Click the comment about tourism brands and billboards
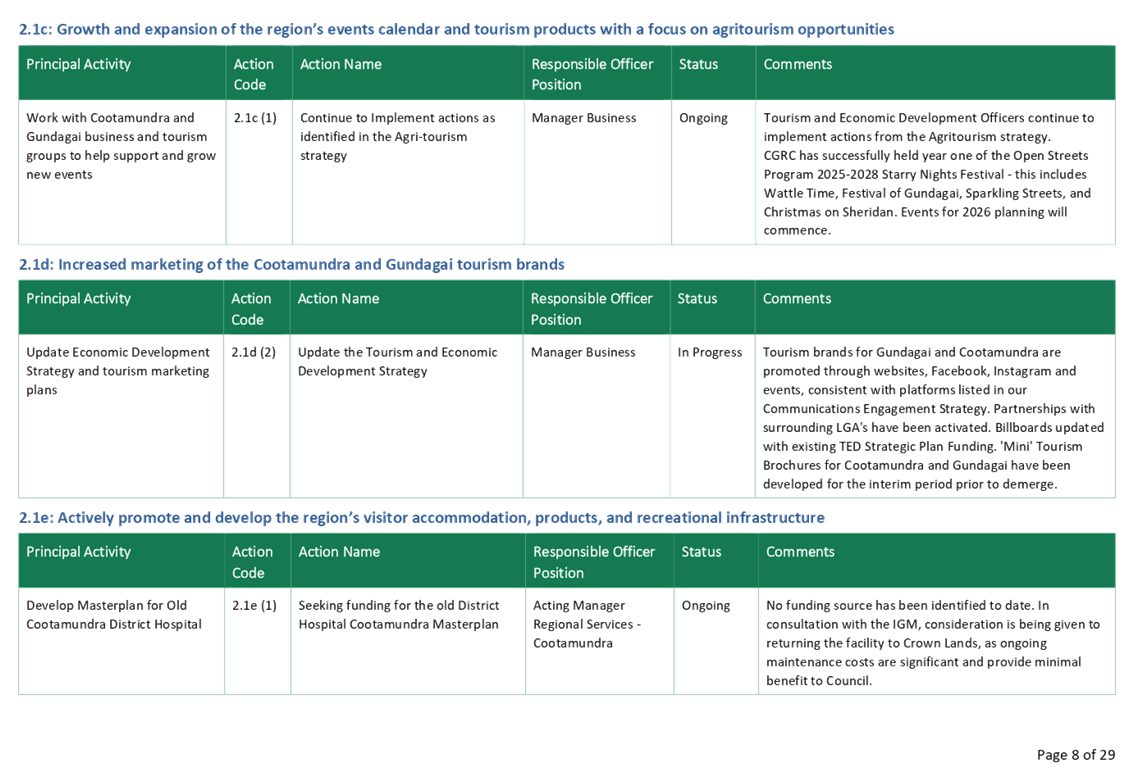 [933, 418]
